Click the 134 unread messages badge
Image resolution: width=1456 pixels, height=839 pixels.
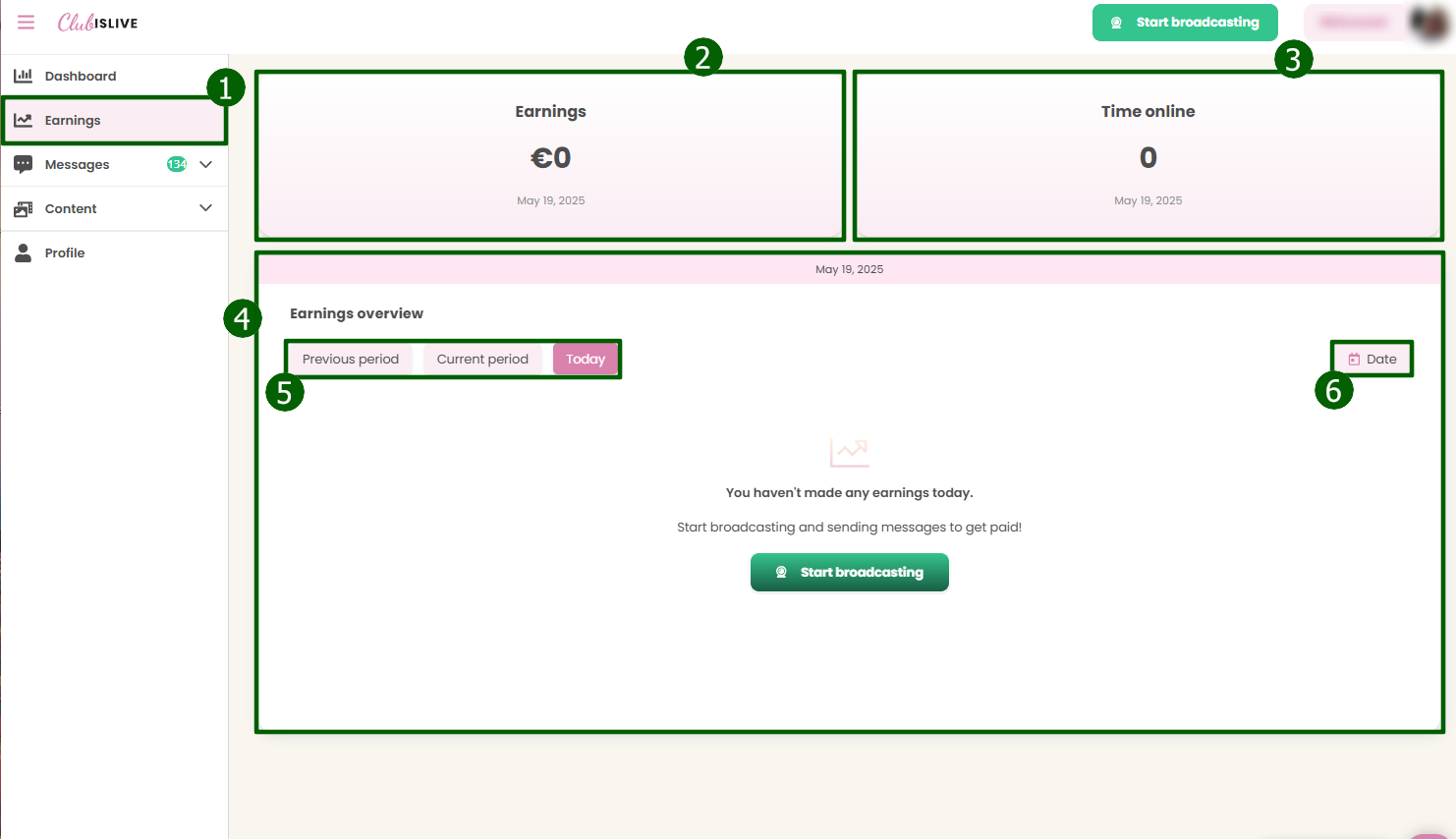177,164
